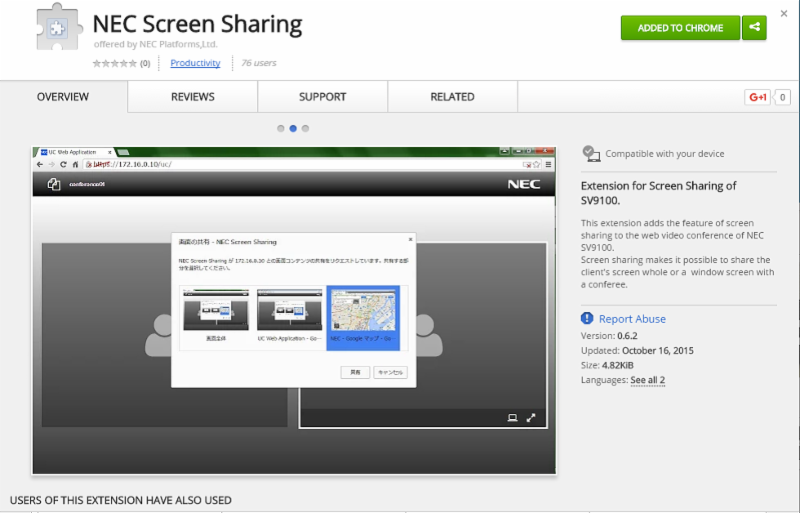
Task: Click the green share icon button
Action: [755, 28]
